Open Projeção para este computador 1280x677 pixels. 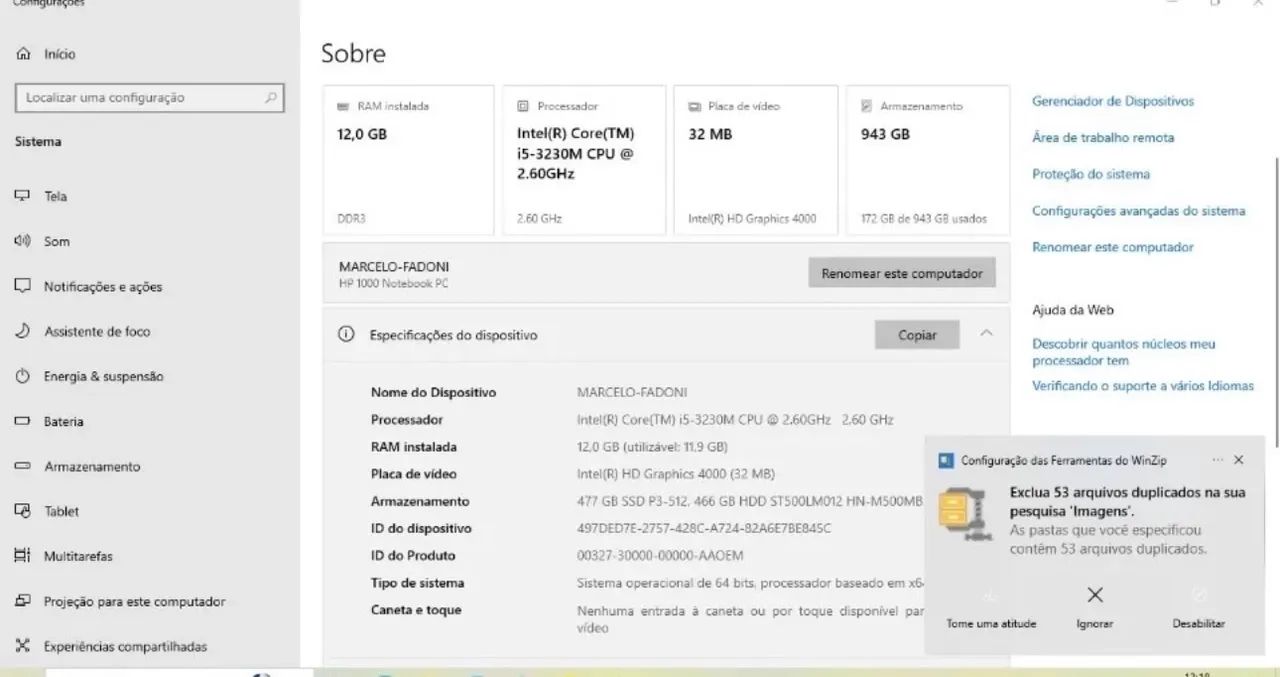point(120,601)
